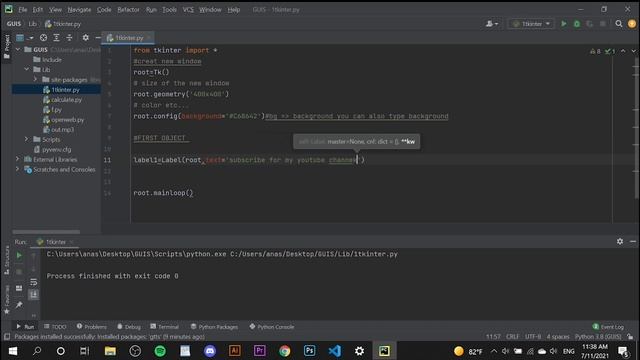The height and width of the screenshot is (360, 640).
Task: Collapse all in Project panel toolbar
Action: tap(69, 38)
